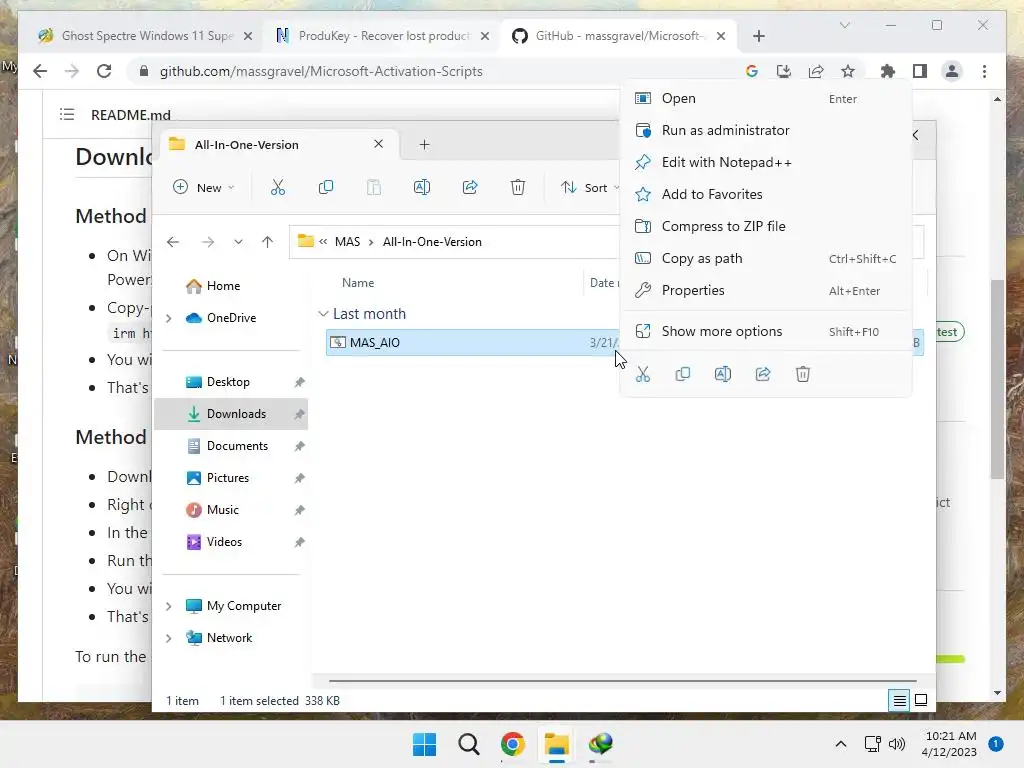Collapse the Last month group
The width and height of the screenshot is (1024, 768).
(323, 314)
